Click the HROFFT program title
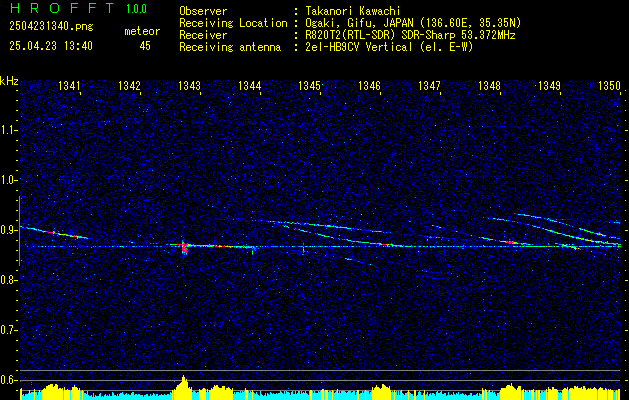The height and width of the screenshot is (400, 629). 62,8
